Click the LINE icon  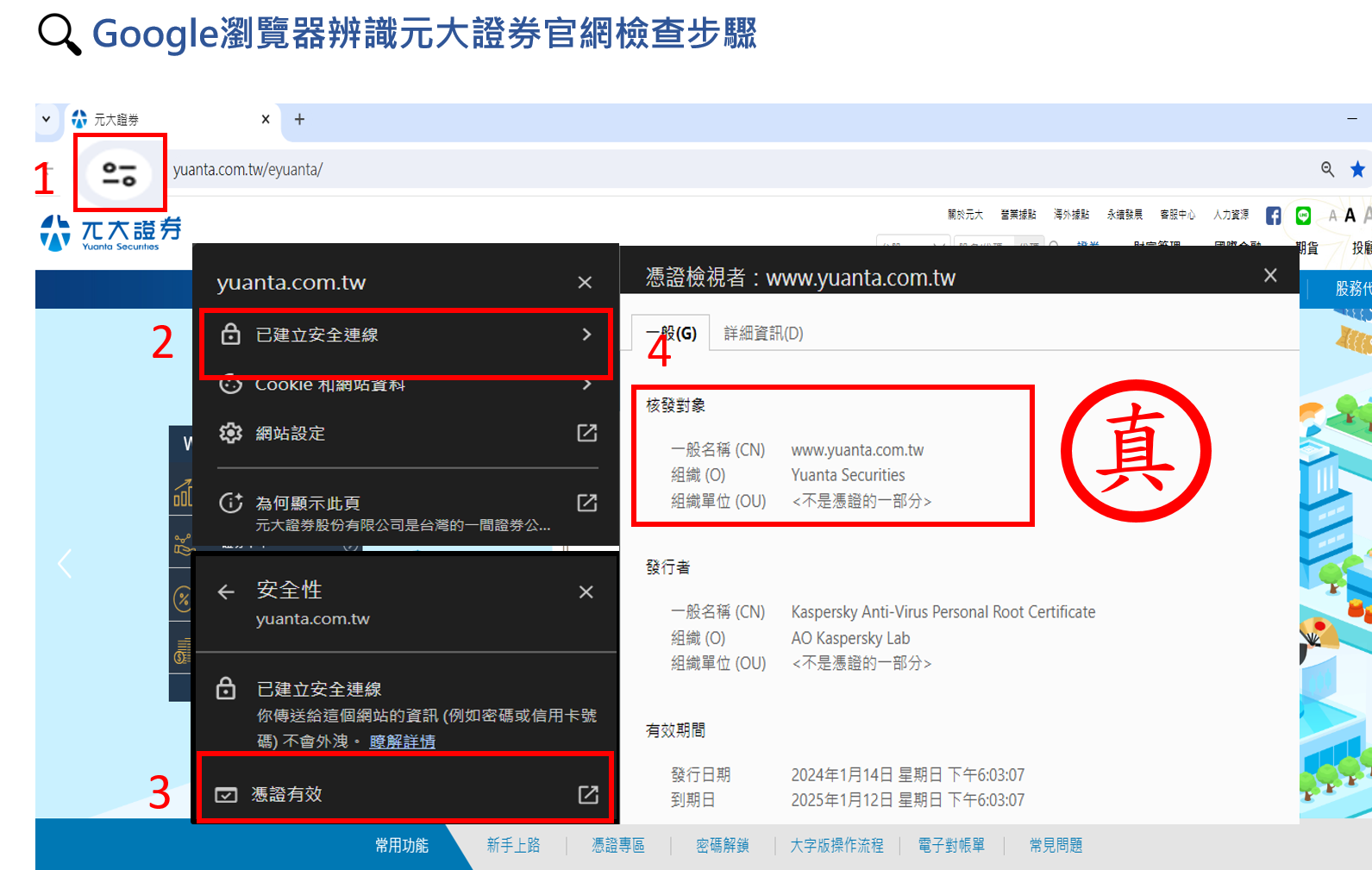[1303, 216]
